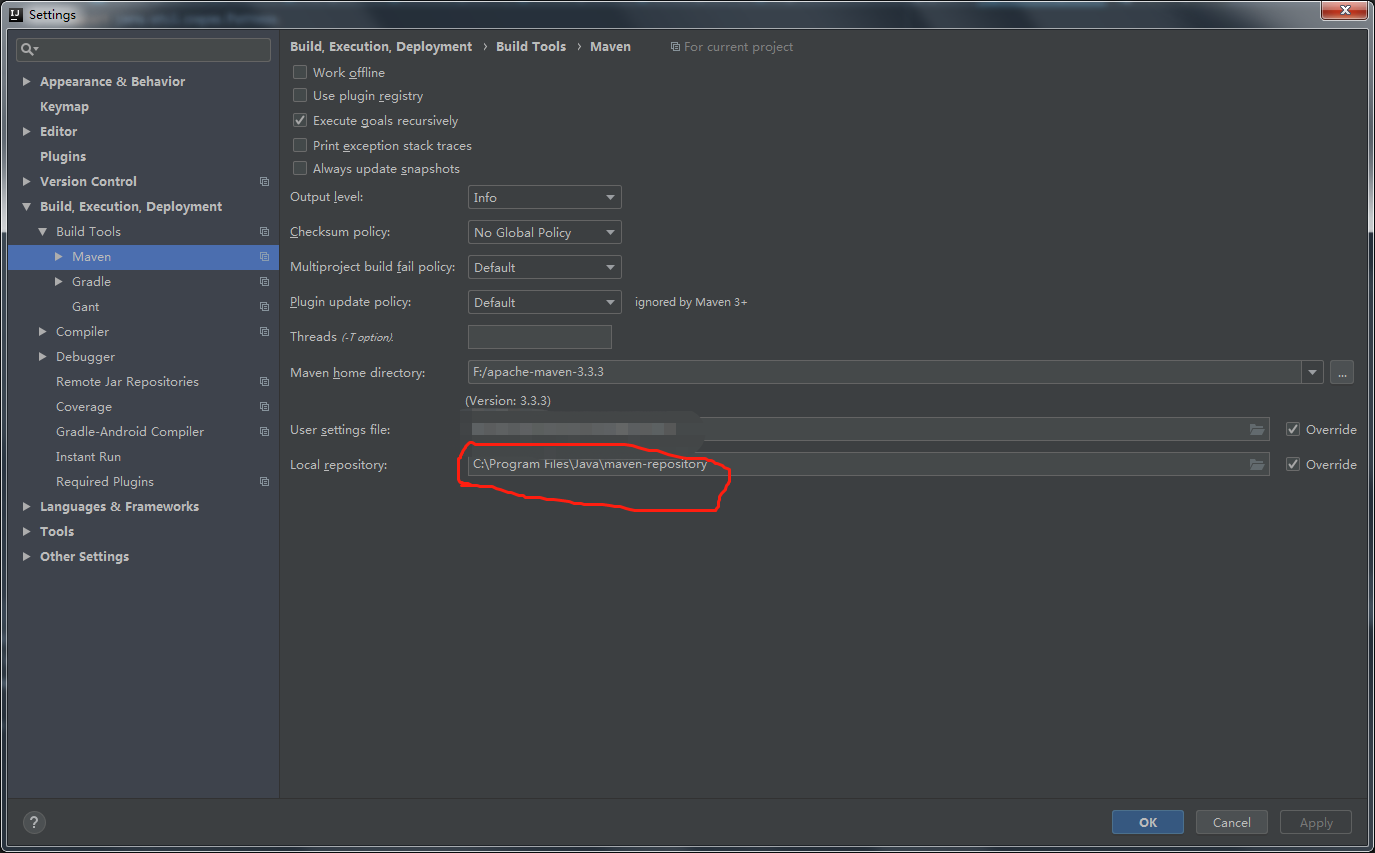
Task: Click project-level icon next to Build Tools
Action: (264, 232)
